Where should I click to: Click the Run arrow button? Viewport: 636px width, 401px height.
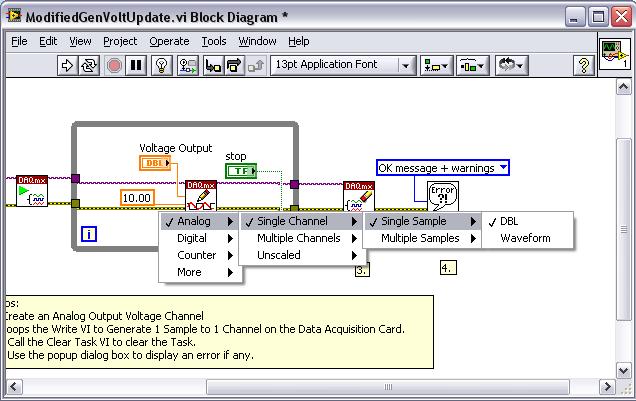click(x=67, y=65)
